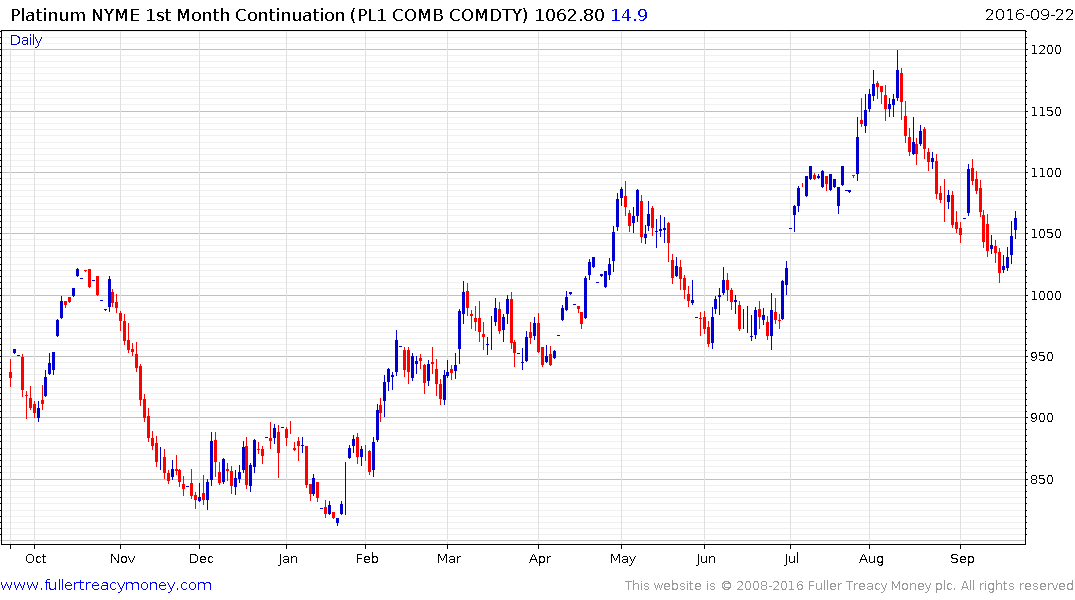Click the last price value 1062.80

[x=570, y=15]
